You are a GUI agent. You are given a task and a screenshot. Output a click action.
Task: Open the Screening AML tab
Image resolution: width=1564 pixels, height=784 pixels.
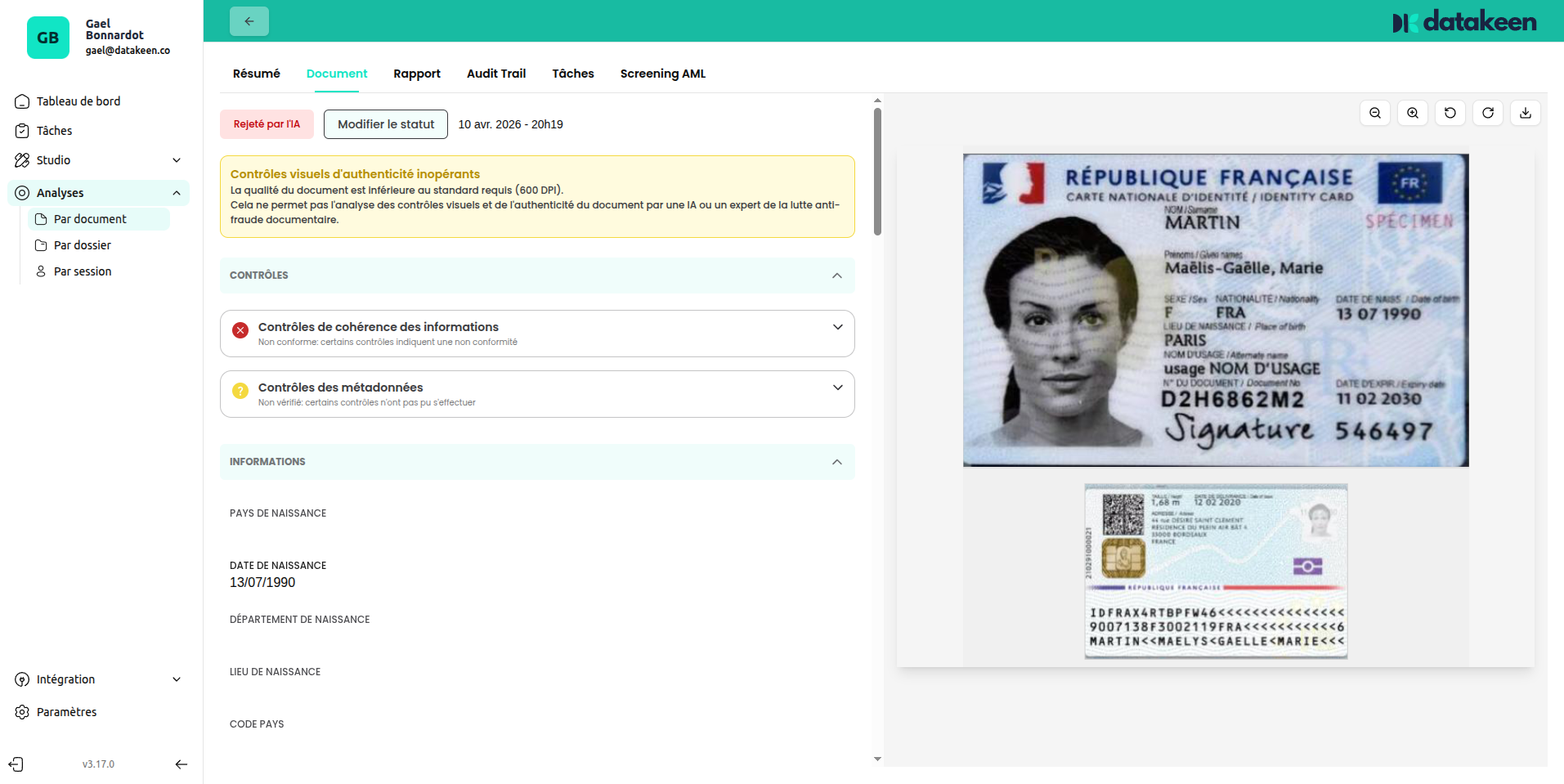(662, 74)
